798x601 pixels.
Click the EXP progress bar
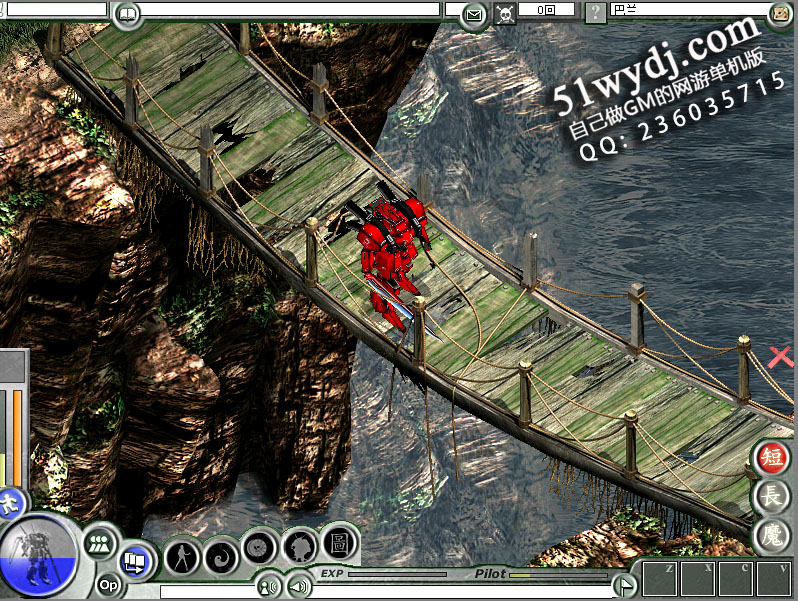tap(397, 575)
